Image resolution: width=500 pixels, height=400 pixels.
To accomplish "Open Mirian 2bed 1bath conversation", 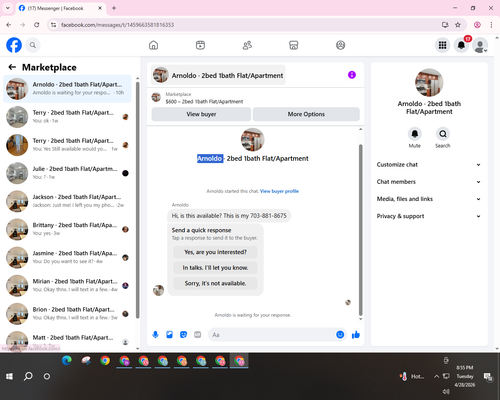I will [x=67, y=285].
